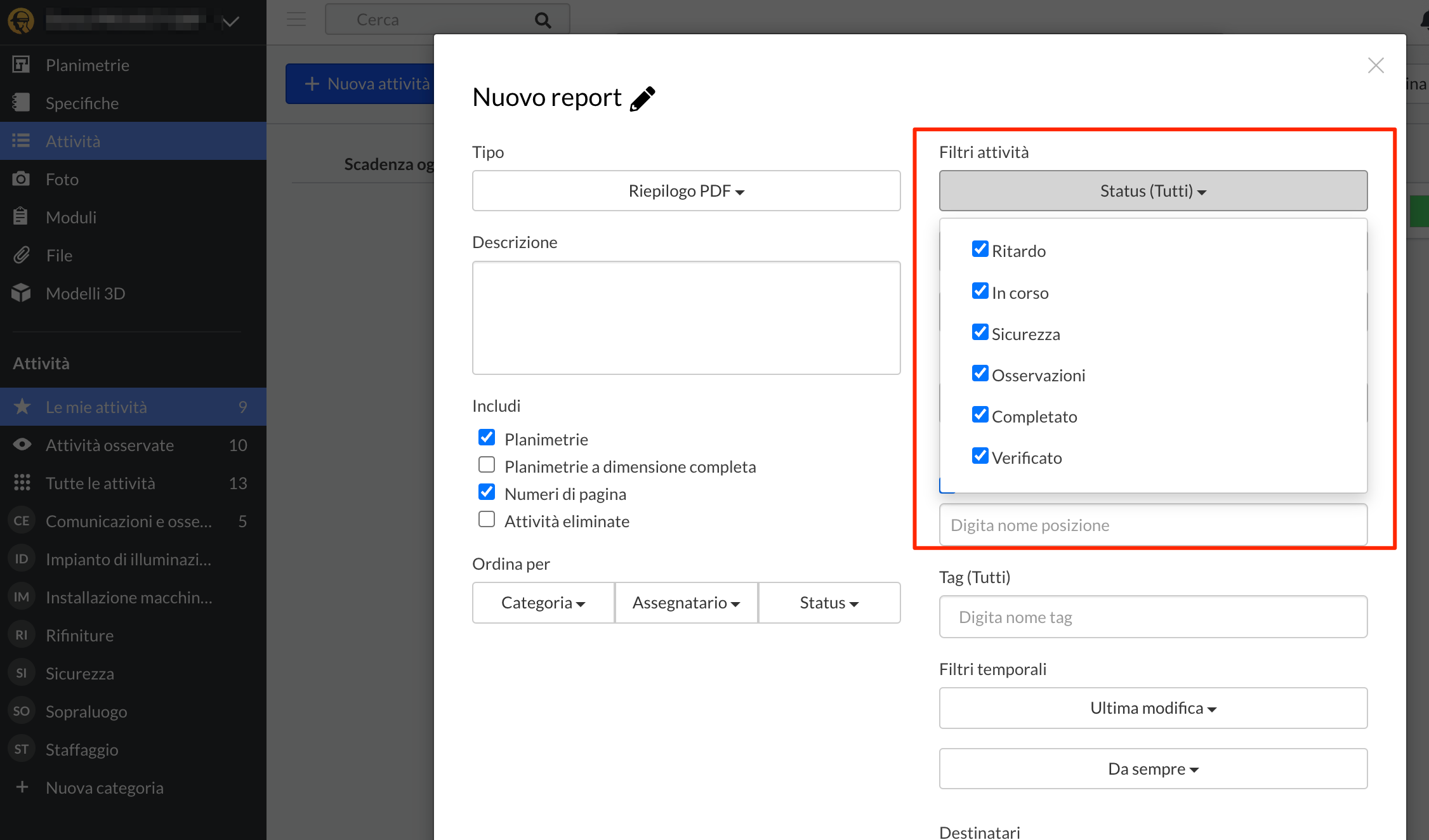The width and height of the screenshot is (1429, 840).
Task: Click the pencil icon next to Nuovo report
Action: (642, 98)
